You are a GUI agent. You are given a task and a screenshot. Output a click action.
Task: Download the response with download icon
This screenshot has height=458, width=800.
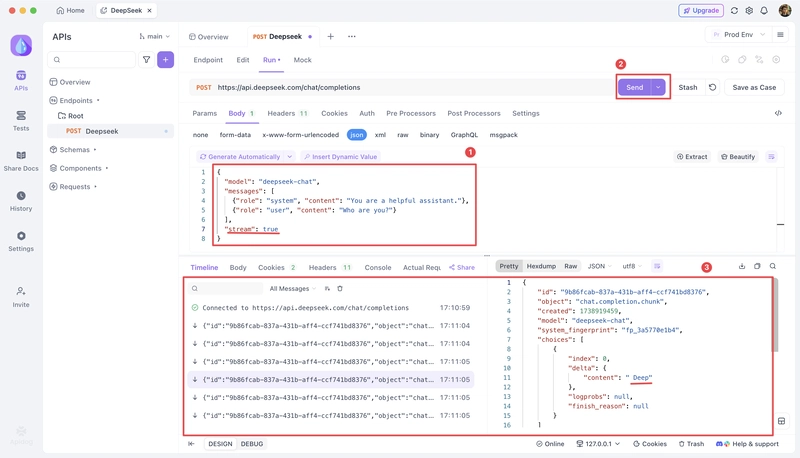coord(742,266)
